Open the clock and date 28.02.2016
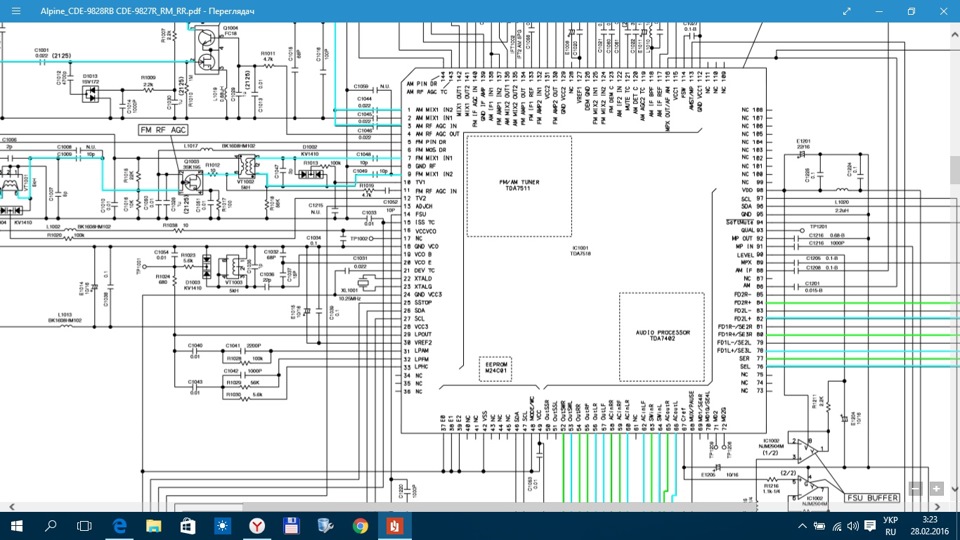Viewport: 960px width, 540px height. (929, 526)
